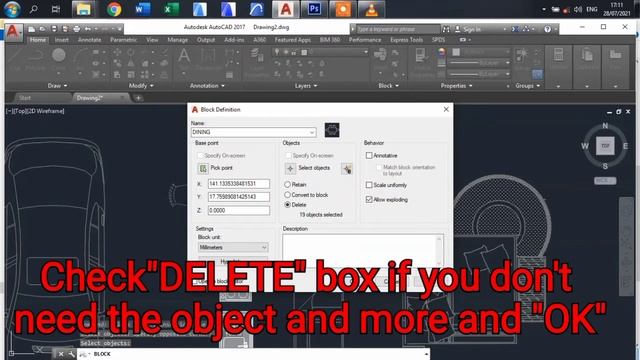Screen dimensions: 640x360
Task: Click the command line customize wrench icon
Action: coord(71,354)
